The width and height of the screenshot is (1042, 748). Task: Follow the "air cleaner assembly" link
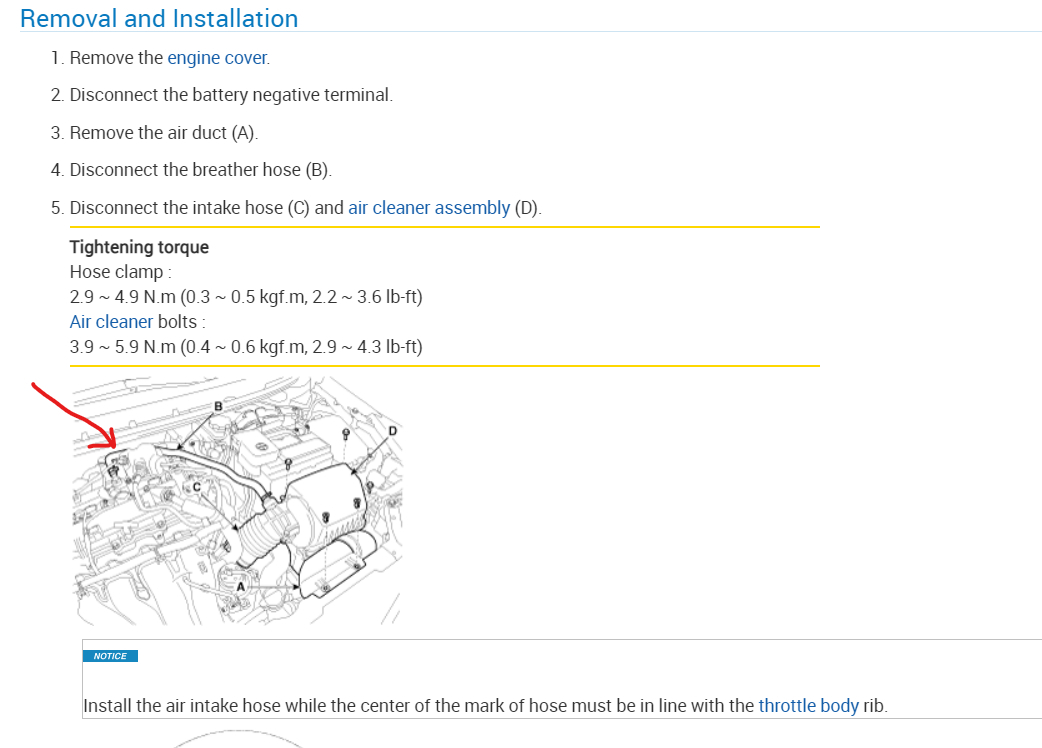click(x=428, y=208)
